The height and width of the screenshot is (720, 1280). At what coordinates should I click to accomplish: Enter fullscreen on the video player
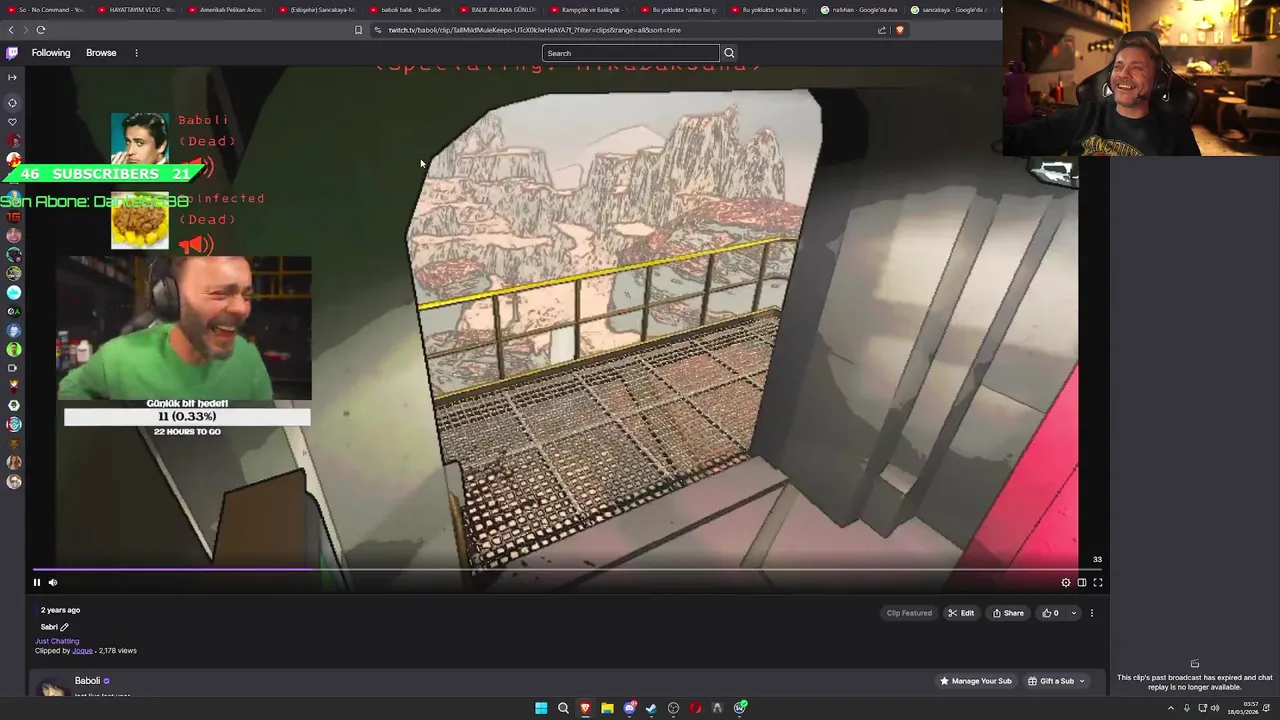[1098, 583]
